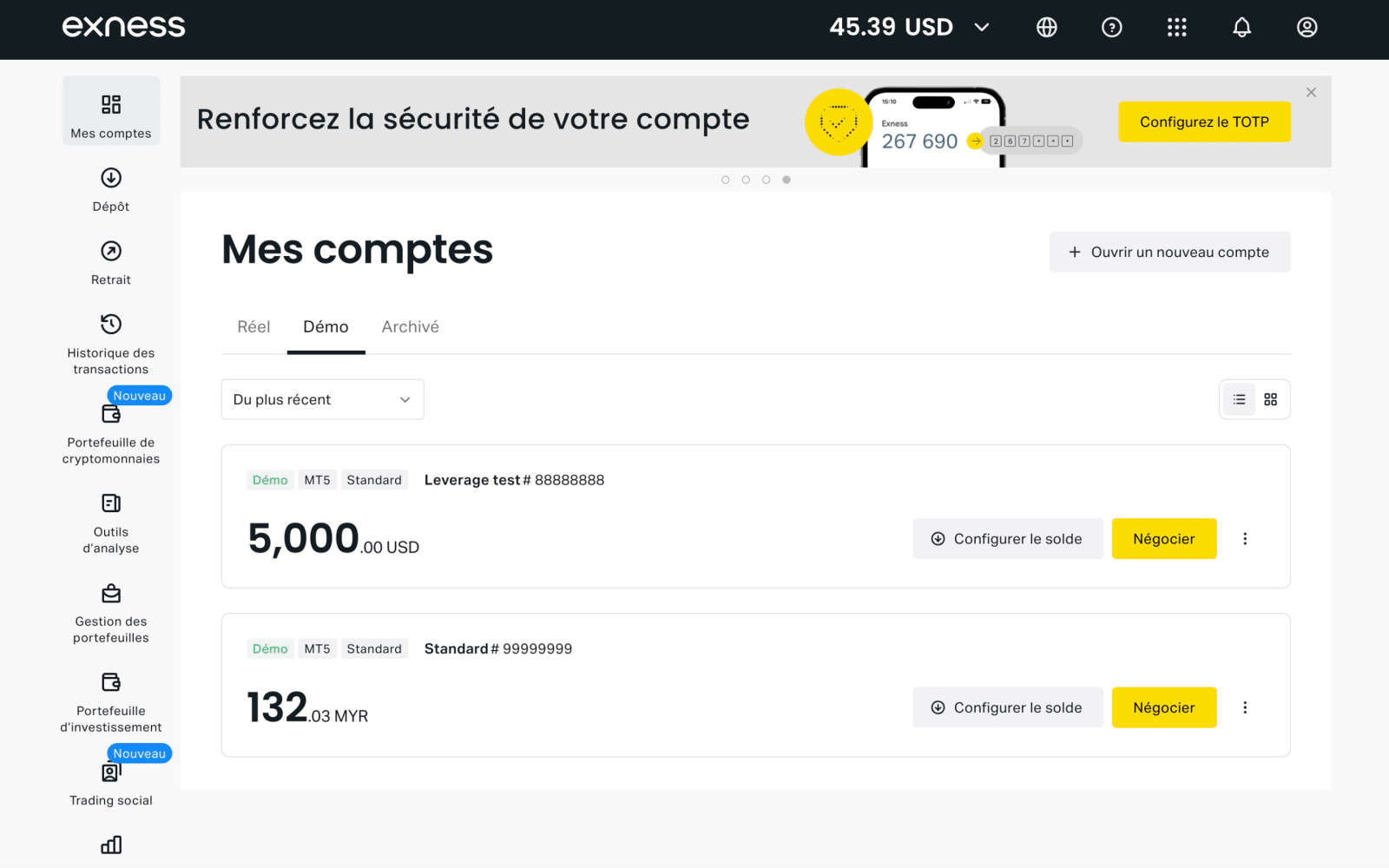The width and height of the screenshot is (1389, 868).
Task: Select the fourth banner carousel dot
Action: coord(787,180)
